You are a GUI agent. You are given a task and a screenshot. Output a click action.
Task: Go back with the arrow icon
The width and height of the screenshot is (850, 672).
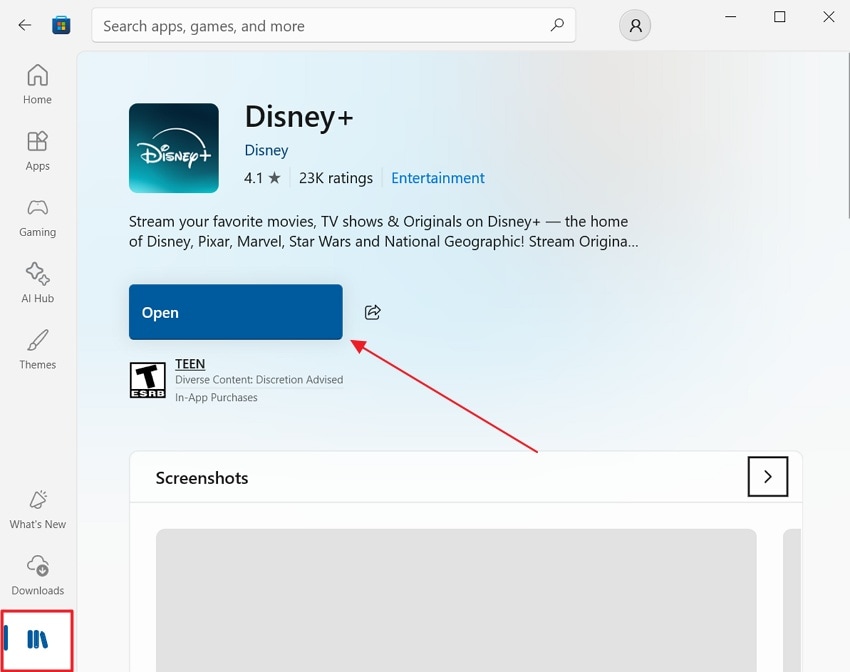pyautogui.click(x=25, y=25)
